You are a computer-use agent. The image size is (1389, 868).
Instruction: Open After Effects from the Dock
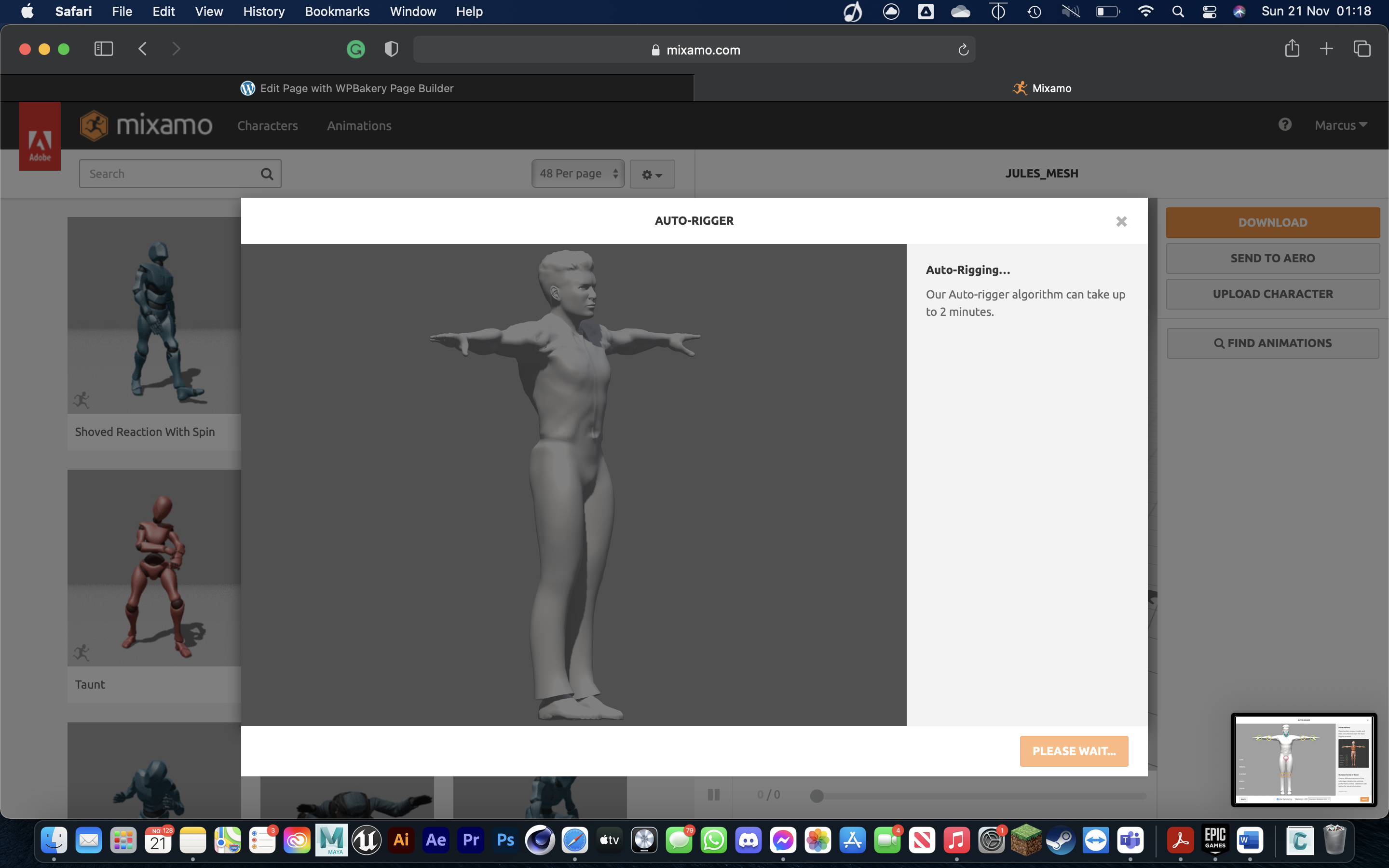436,841
